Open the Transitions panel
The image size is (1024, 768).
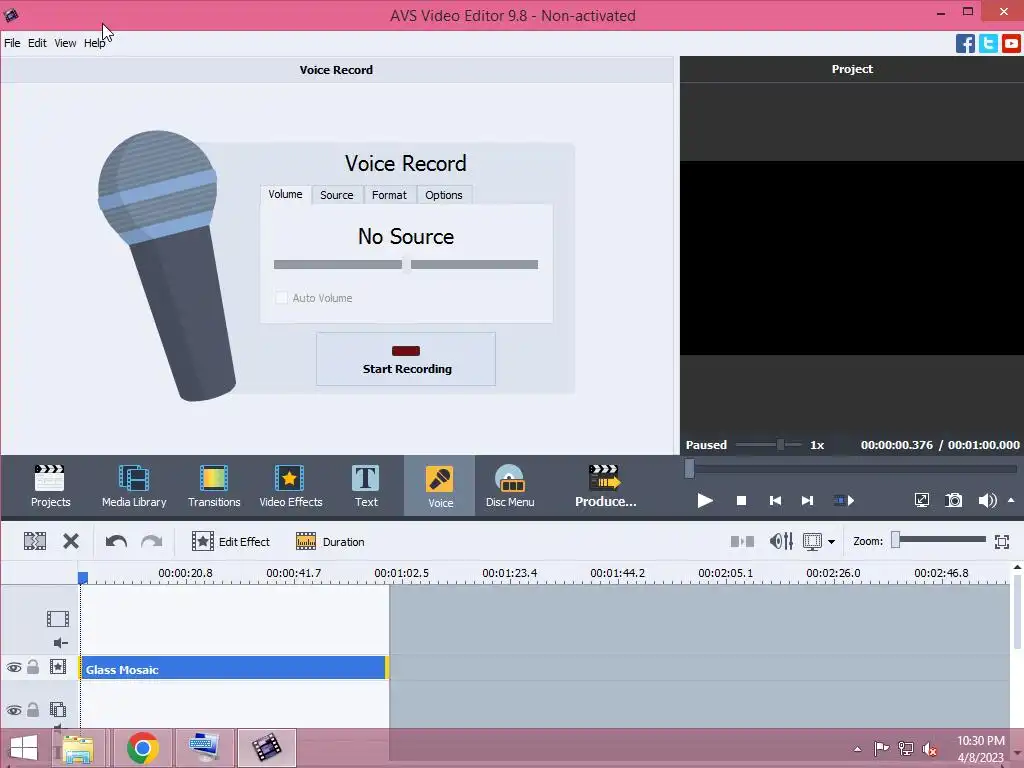[214, 486]
